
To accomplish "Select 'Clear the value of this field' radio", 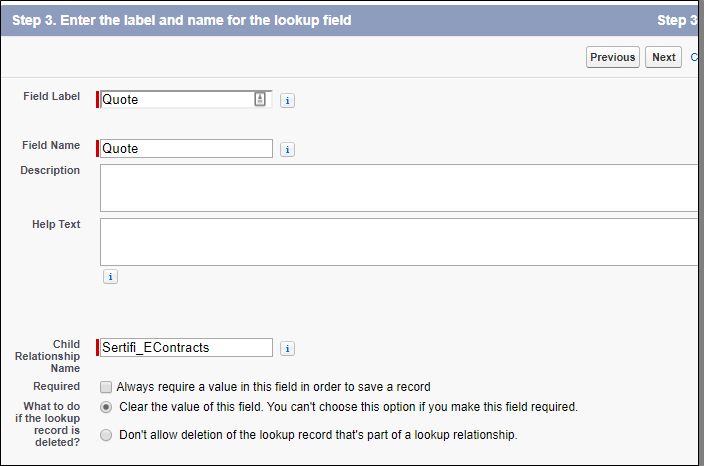I will [106, 407].
